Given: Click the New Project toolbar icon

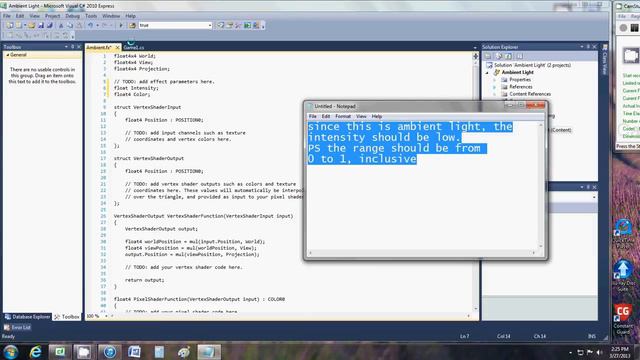Looking at the screenshot, I should tap(10, 25).
